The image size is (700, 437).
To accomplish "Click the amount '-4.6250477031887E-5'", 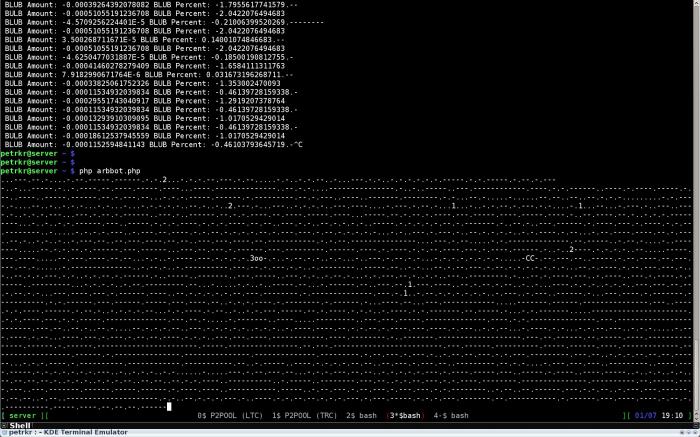I will tap(103, 57).
